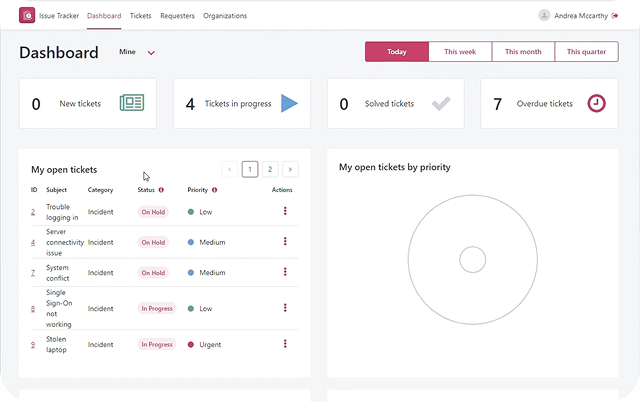Image resolution: width=640 pixels, height=402 pixels.
Task: Click the Solved tickets checkmark icon
Action: [x=441, y=103]
